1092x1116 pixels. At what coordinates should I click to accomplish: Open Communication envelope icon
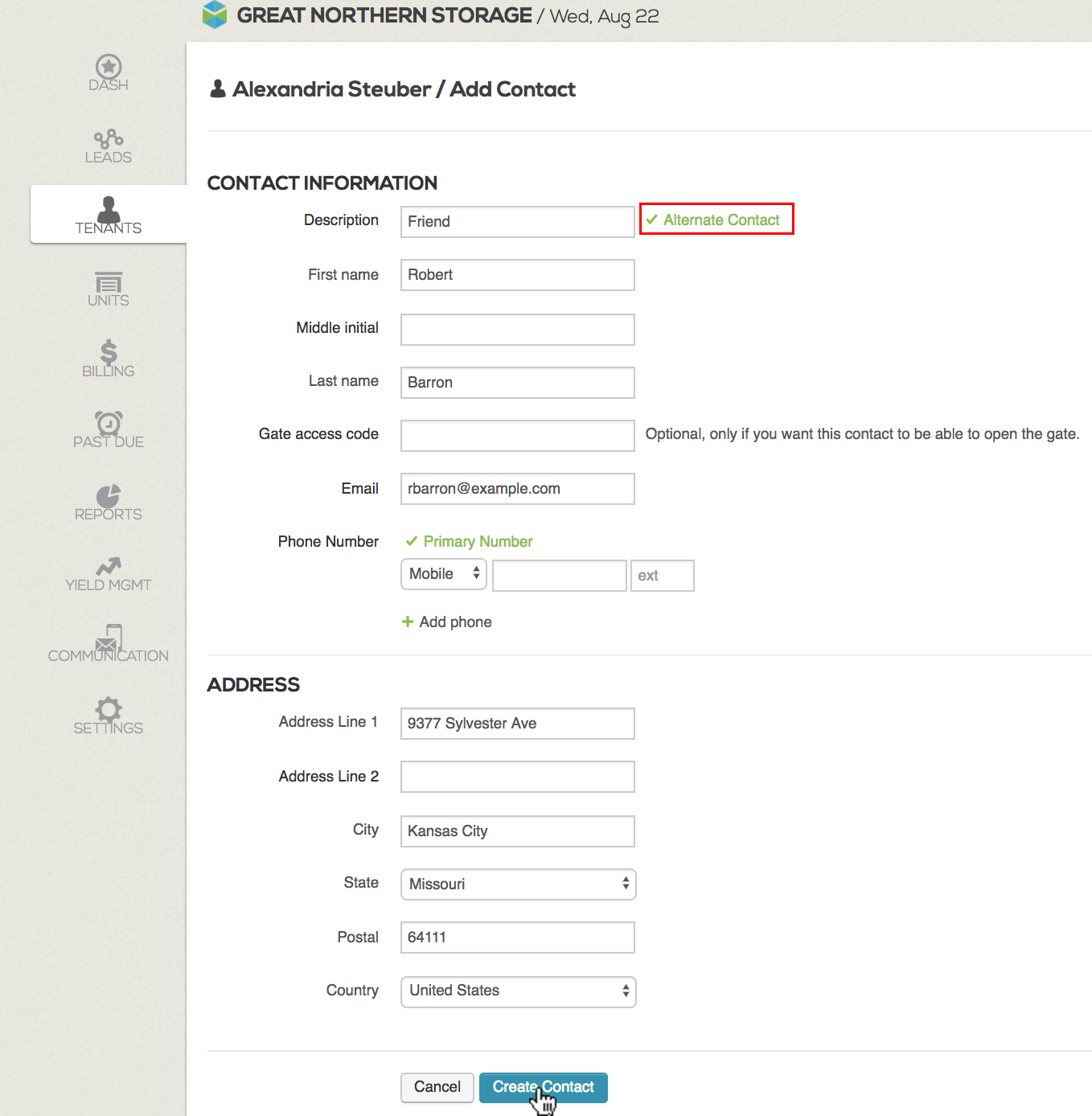coord(109,638)
